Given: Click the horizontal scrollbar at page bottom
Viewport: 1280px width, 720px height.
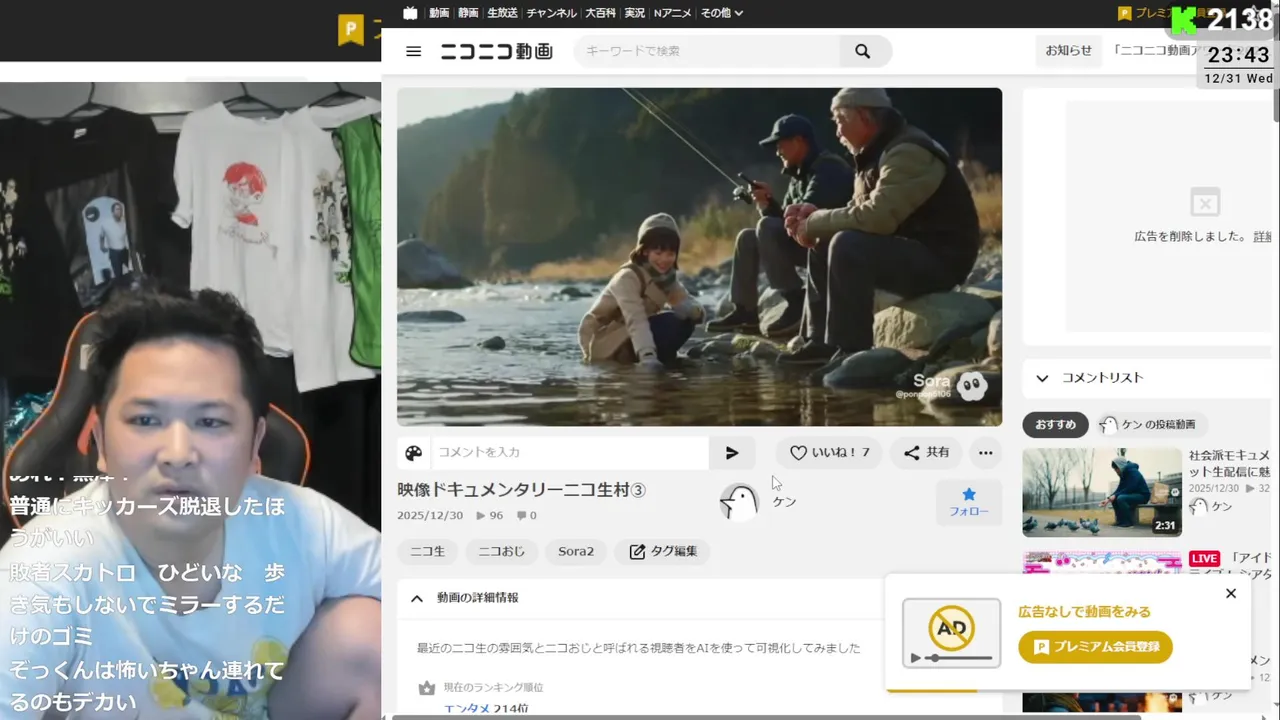Looking at the screenshot, I should click(766, 717).
